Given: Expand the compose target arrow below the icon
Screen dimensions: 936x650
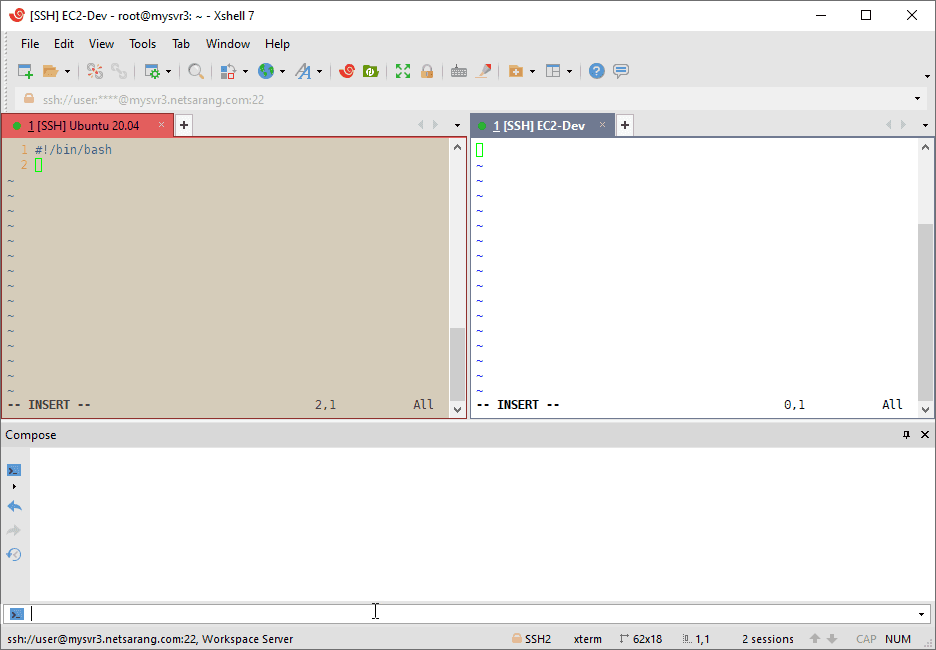Looking at the screenshot, I should tap(14, 486).
